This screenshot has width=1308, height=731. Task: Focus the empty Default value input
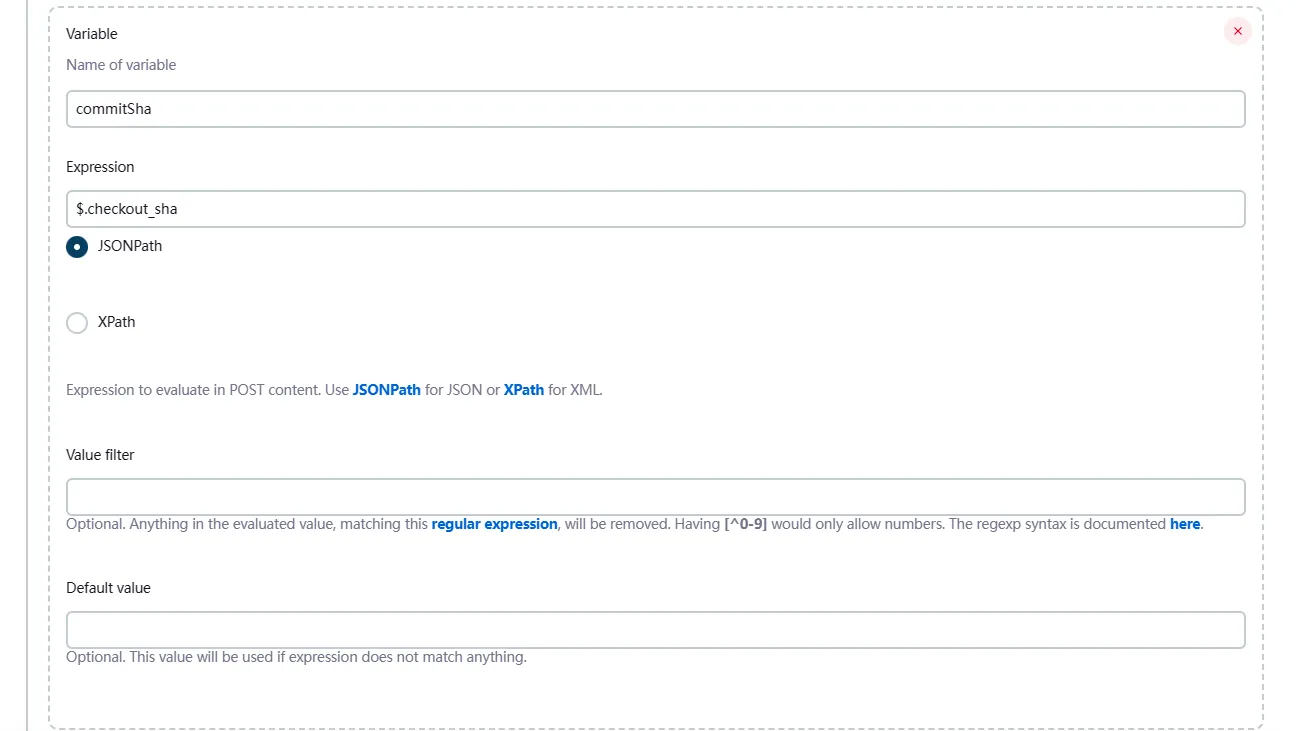[656, 630]
